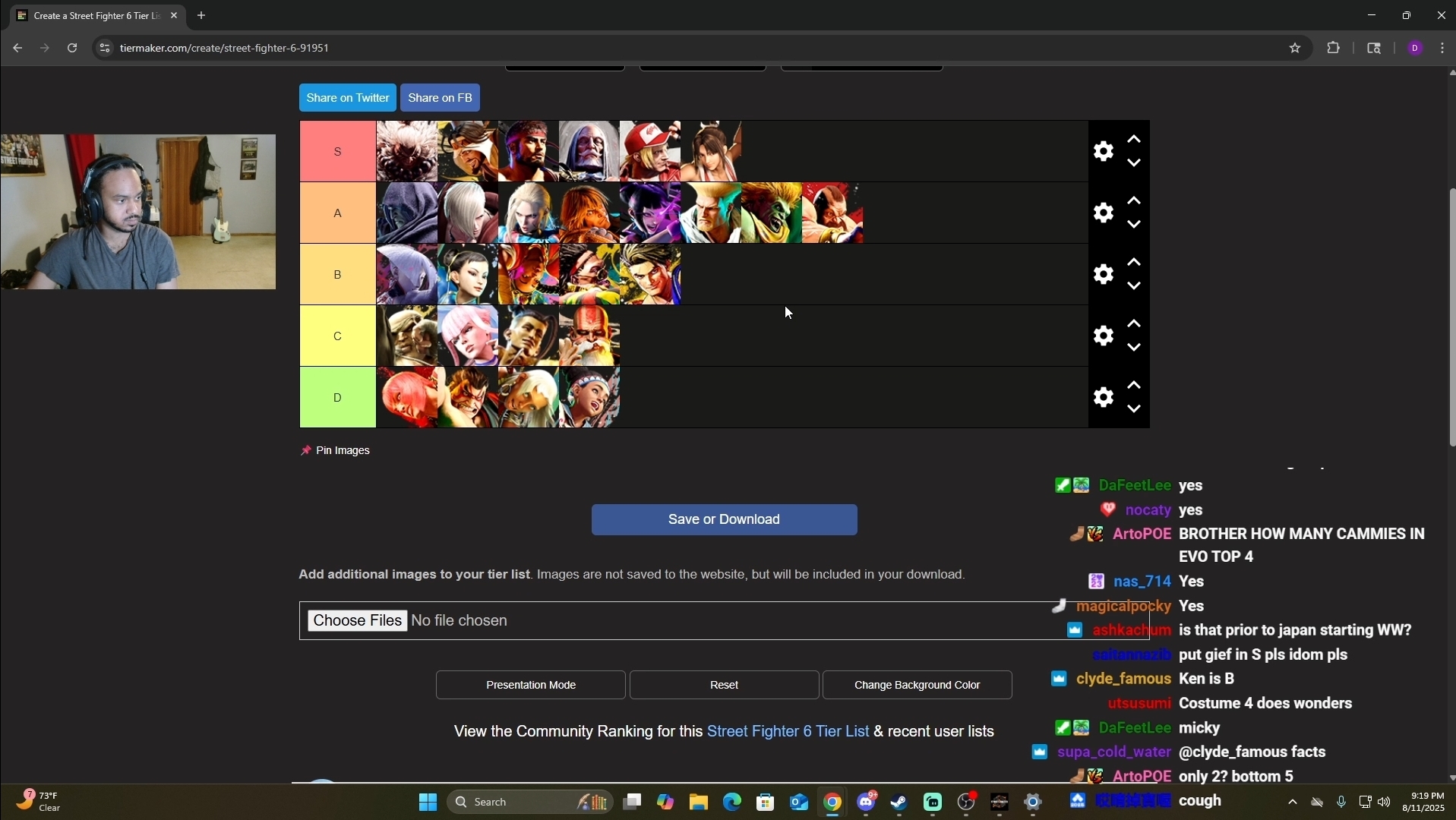Open the Chrome profile avatar
The width and height of the screenshot is (1456, 820).
coord(1415,48)
